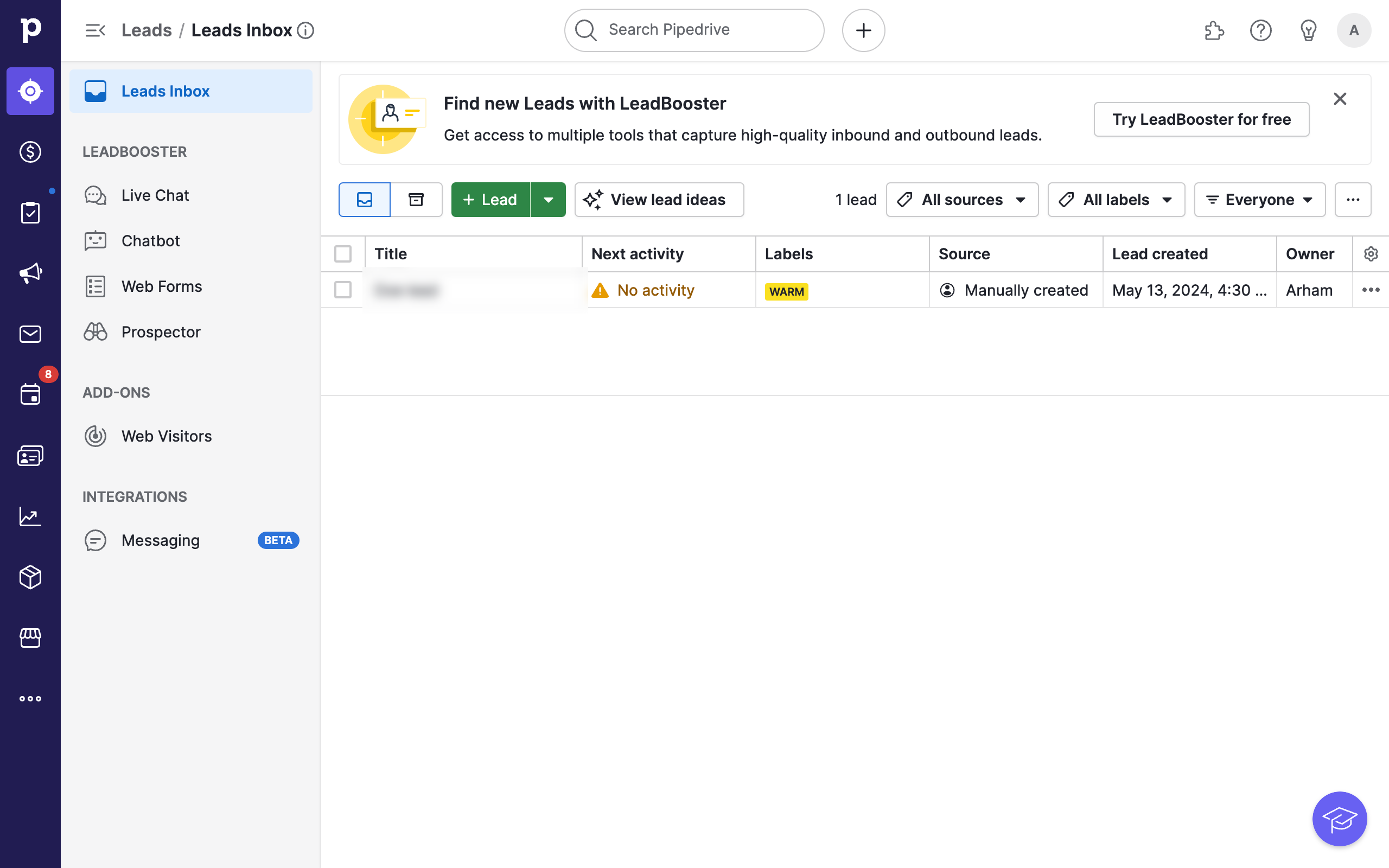Expand the green Lead button dropdown arrow
Screen dimensions: 1389x868
point(548,200)
